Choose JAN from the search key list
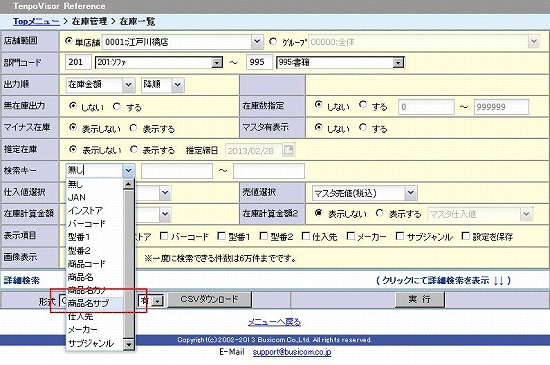550x365 pixels. (x=95, y=197)
